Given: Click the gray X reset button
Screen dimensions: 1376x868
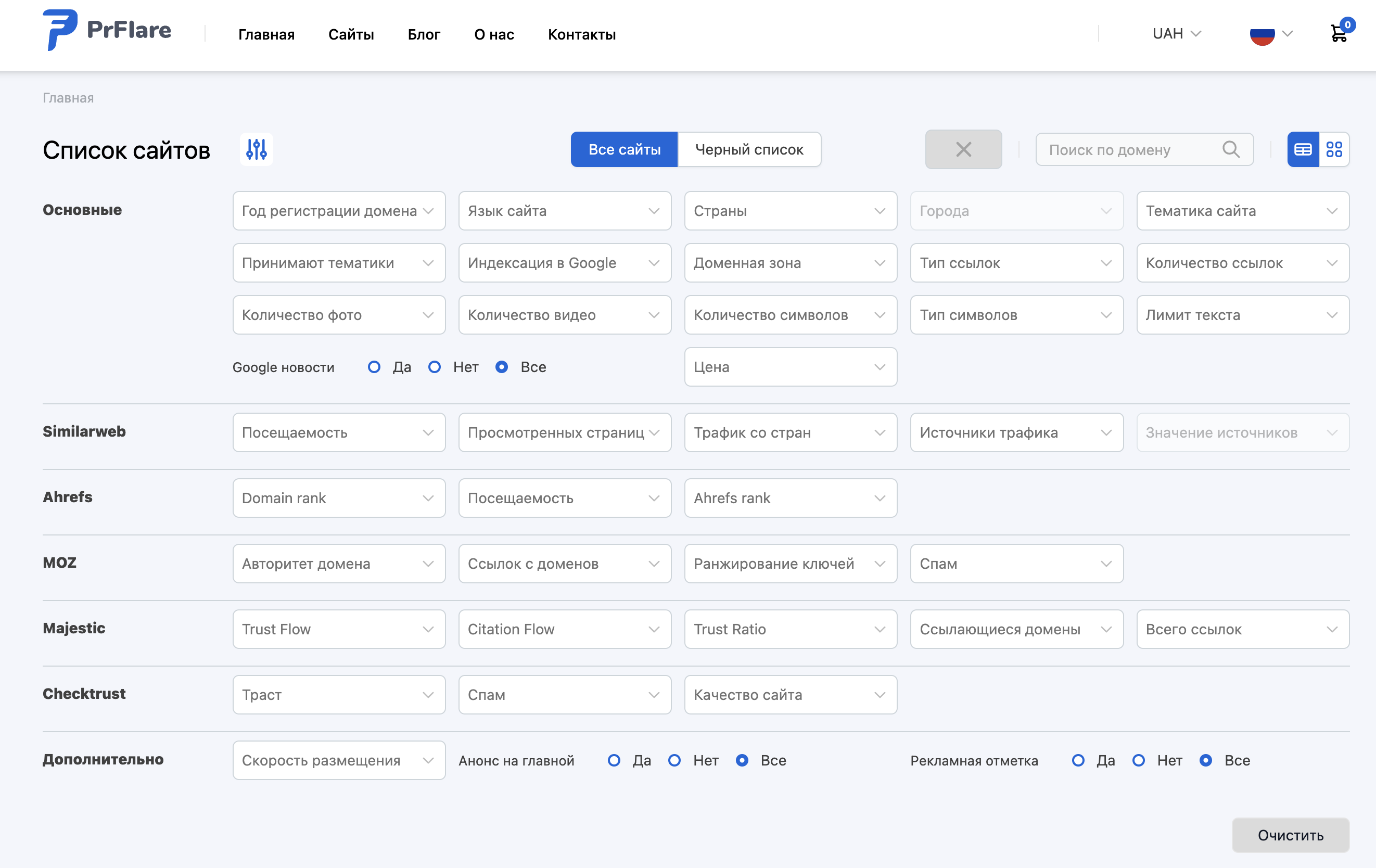Looking at the screenshot, I should (x=963, y=150).
